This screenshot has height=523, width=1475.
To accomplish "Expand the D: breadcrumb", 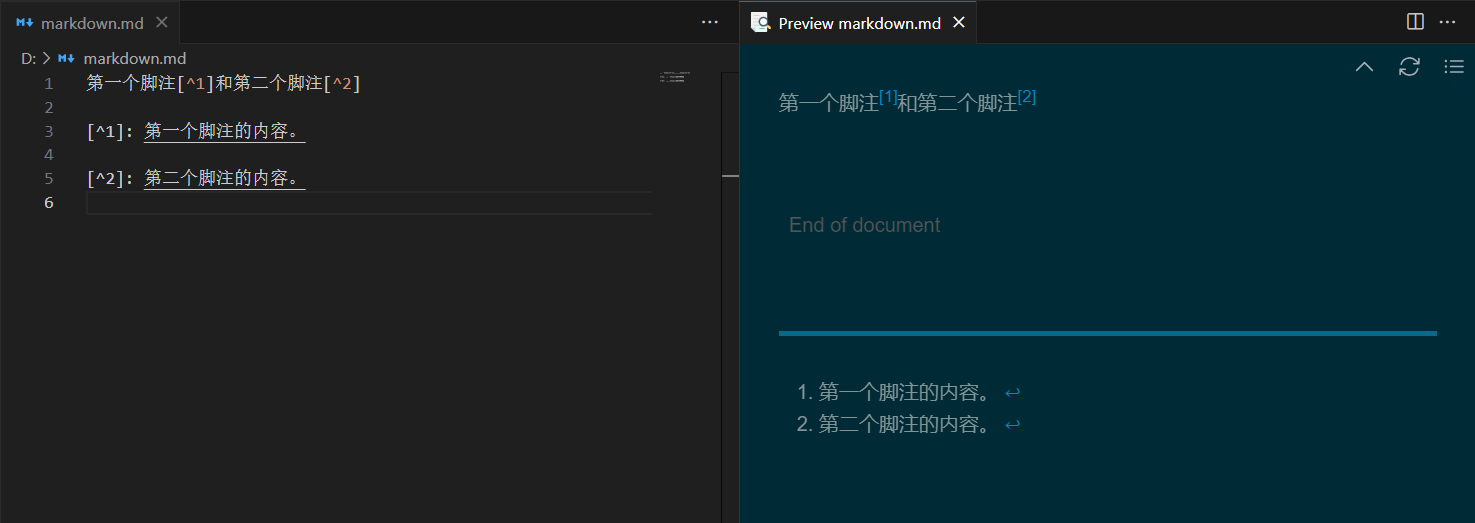I will click(28, 59).
